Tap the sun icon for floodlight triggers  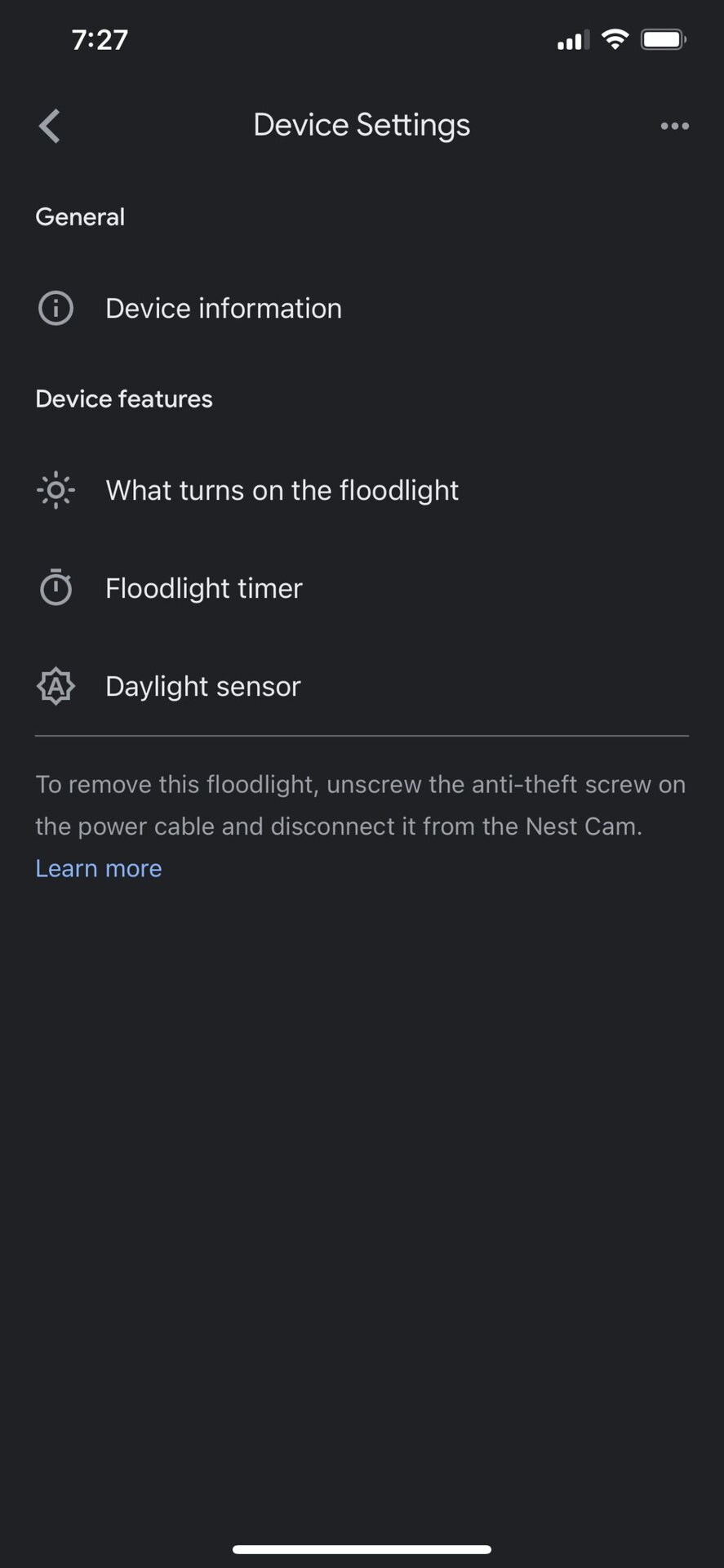click(x=56, y=491)
